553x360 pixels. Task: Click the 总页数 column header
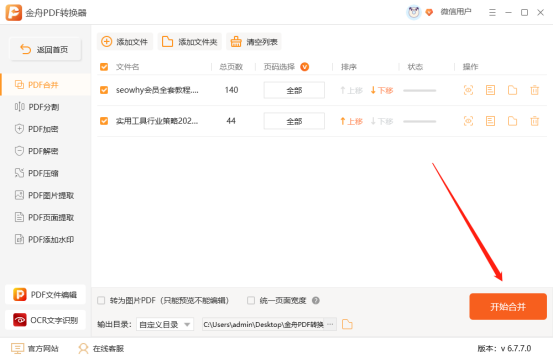click(x=231, y=67)
